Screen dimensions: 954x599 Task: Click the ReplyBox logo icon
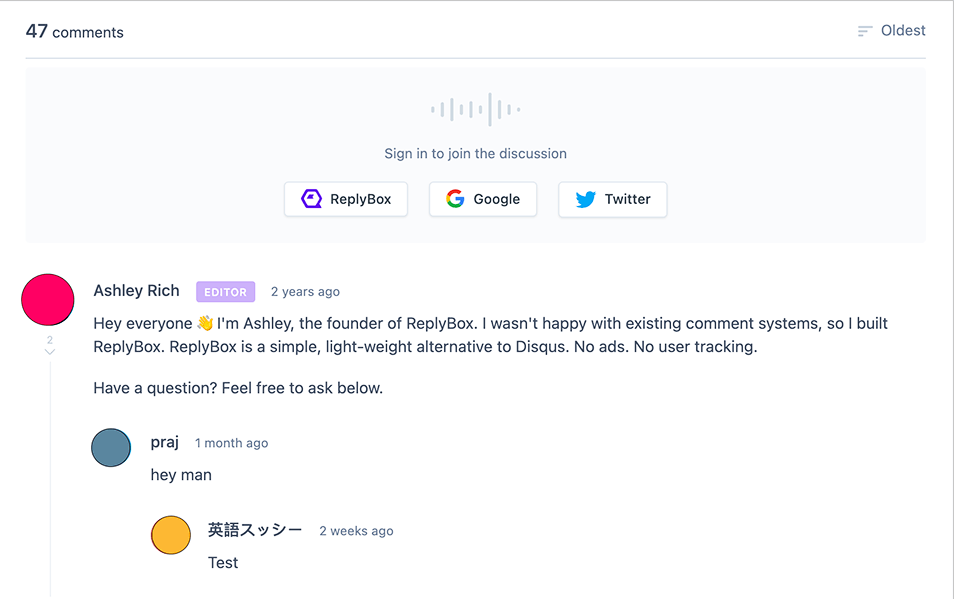point(312,199)
